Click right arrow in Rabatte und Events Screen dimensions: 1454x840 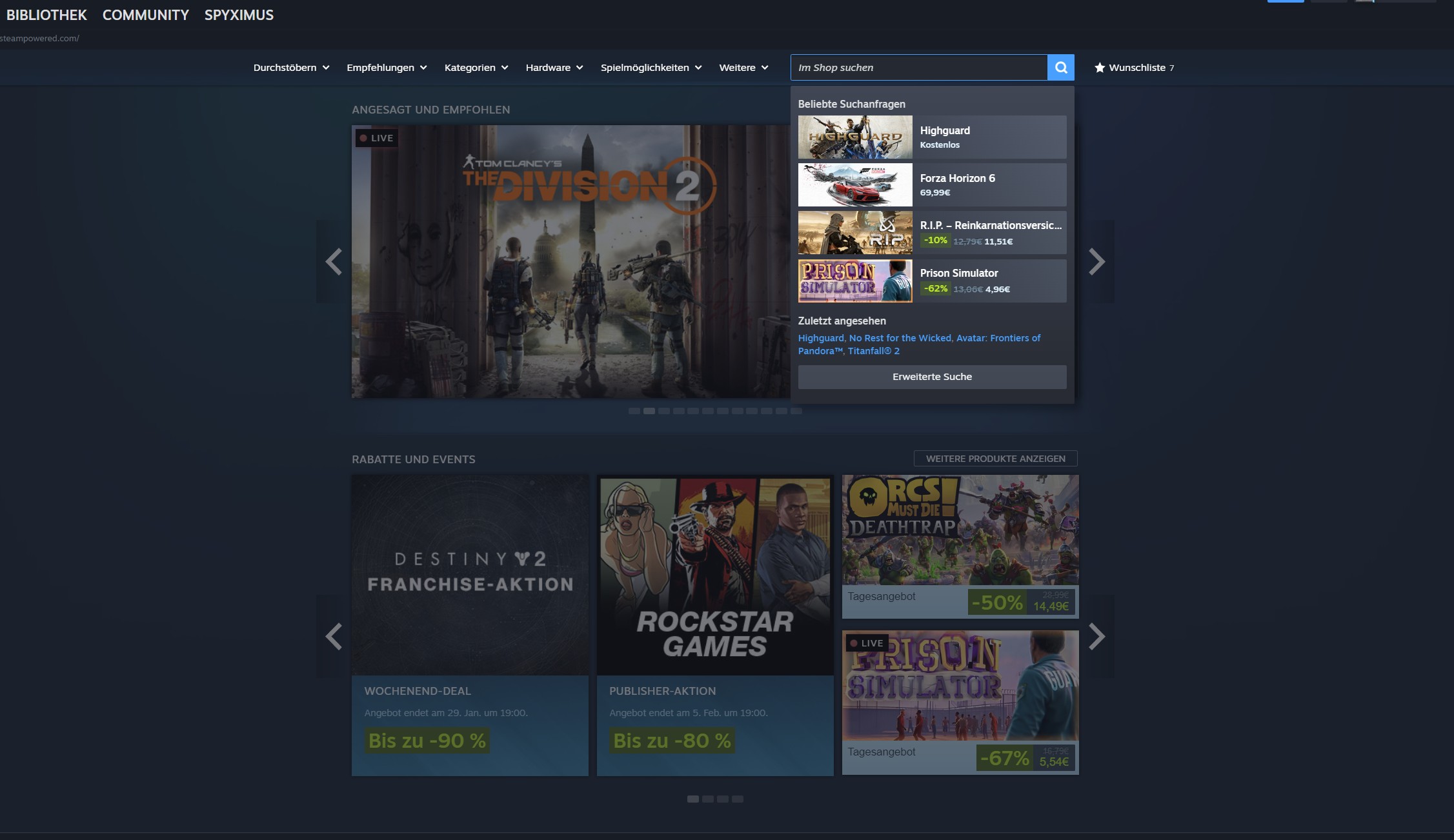(1096, 637)
